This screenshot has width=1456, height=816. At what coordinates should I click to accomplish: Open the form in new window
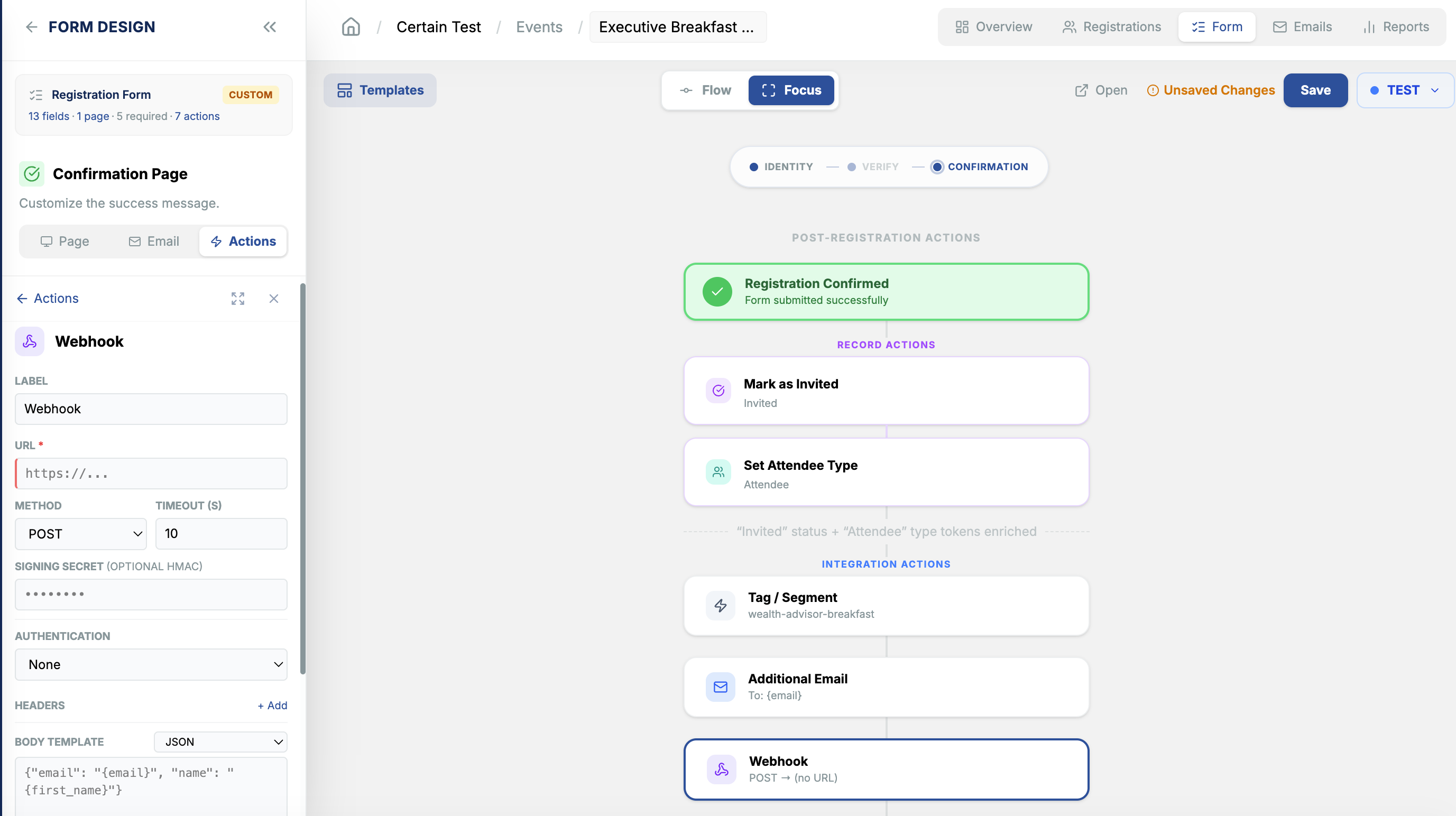(x=1101, y=90)
